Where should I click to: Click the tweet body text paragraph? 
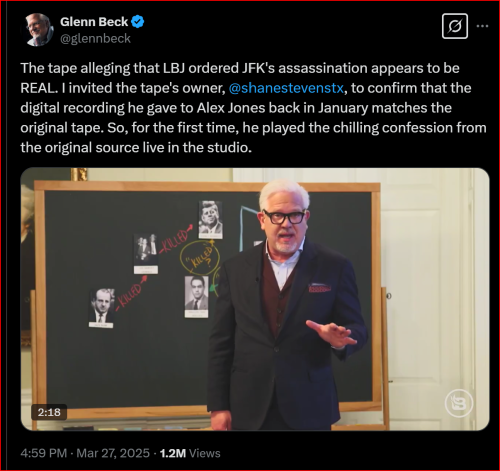253,108
